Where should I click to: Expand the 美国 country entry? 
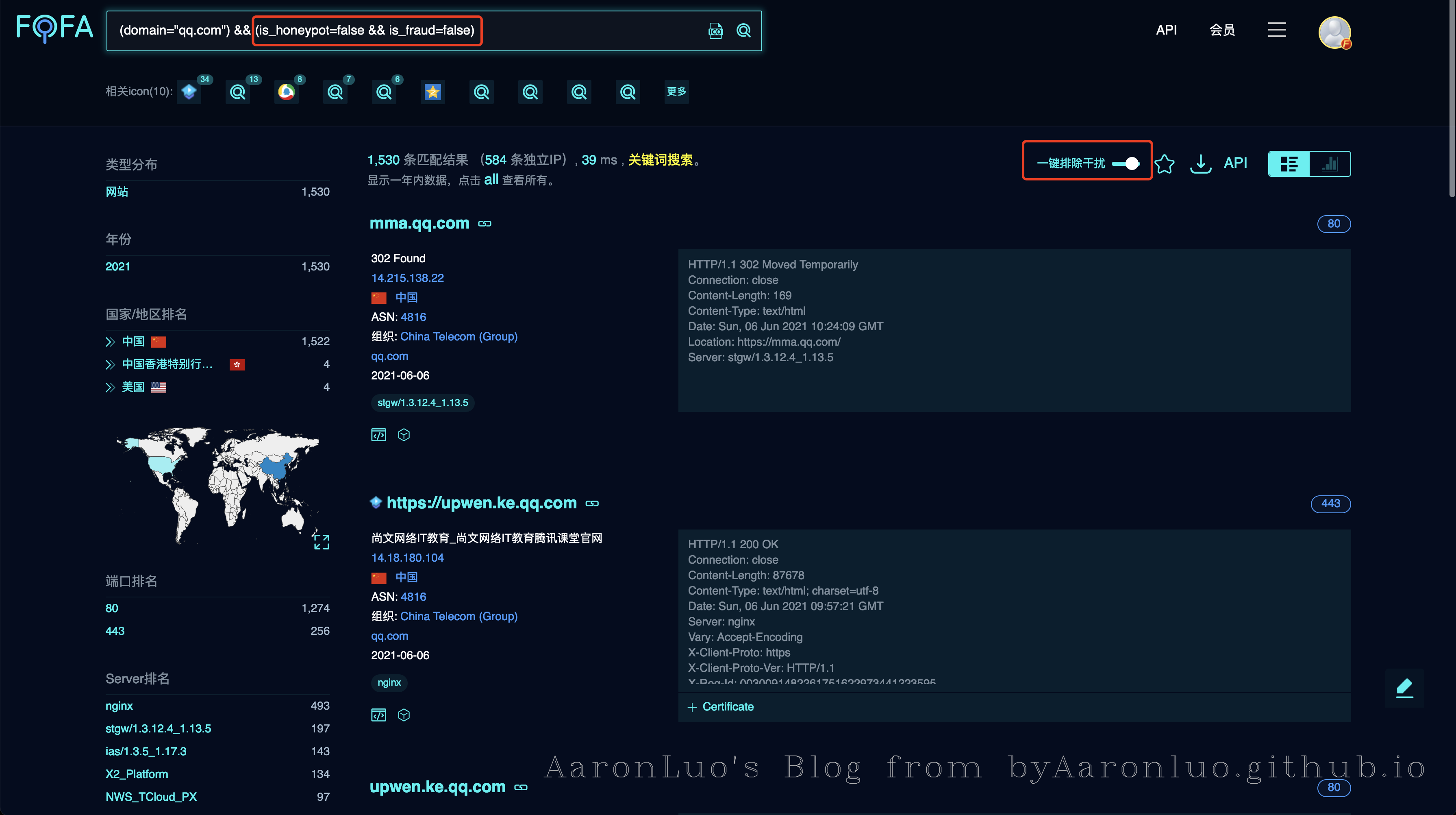[110, 388]
